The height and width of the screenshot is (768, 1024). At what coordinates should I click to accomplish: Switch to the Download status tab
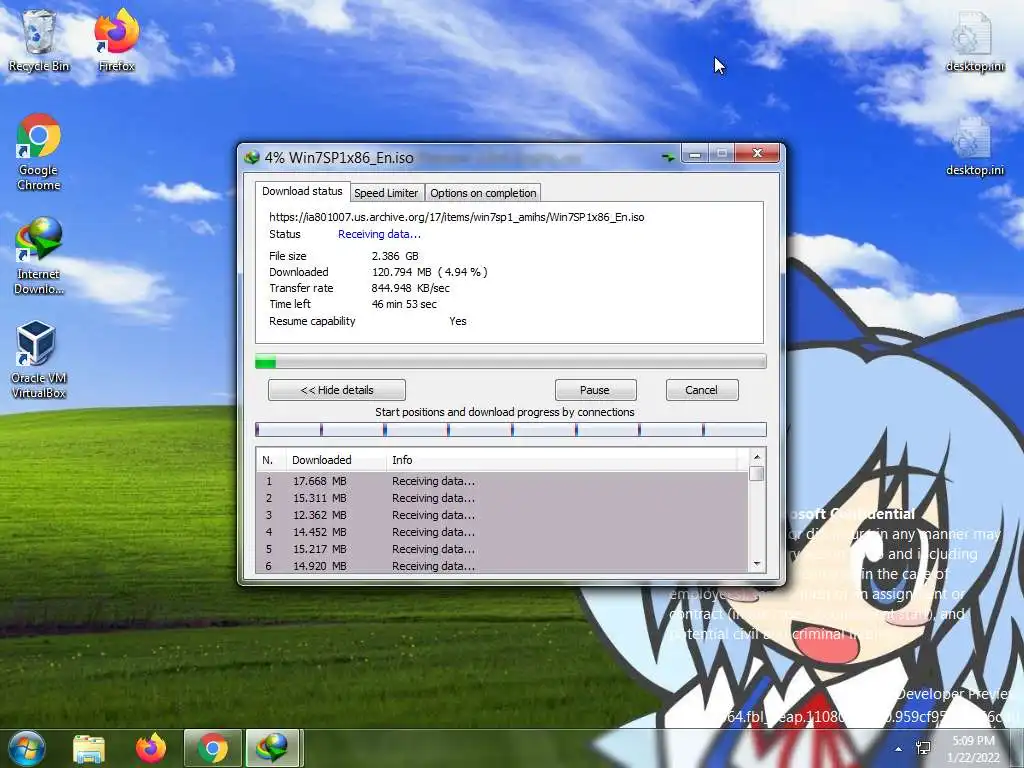(302, 191)
